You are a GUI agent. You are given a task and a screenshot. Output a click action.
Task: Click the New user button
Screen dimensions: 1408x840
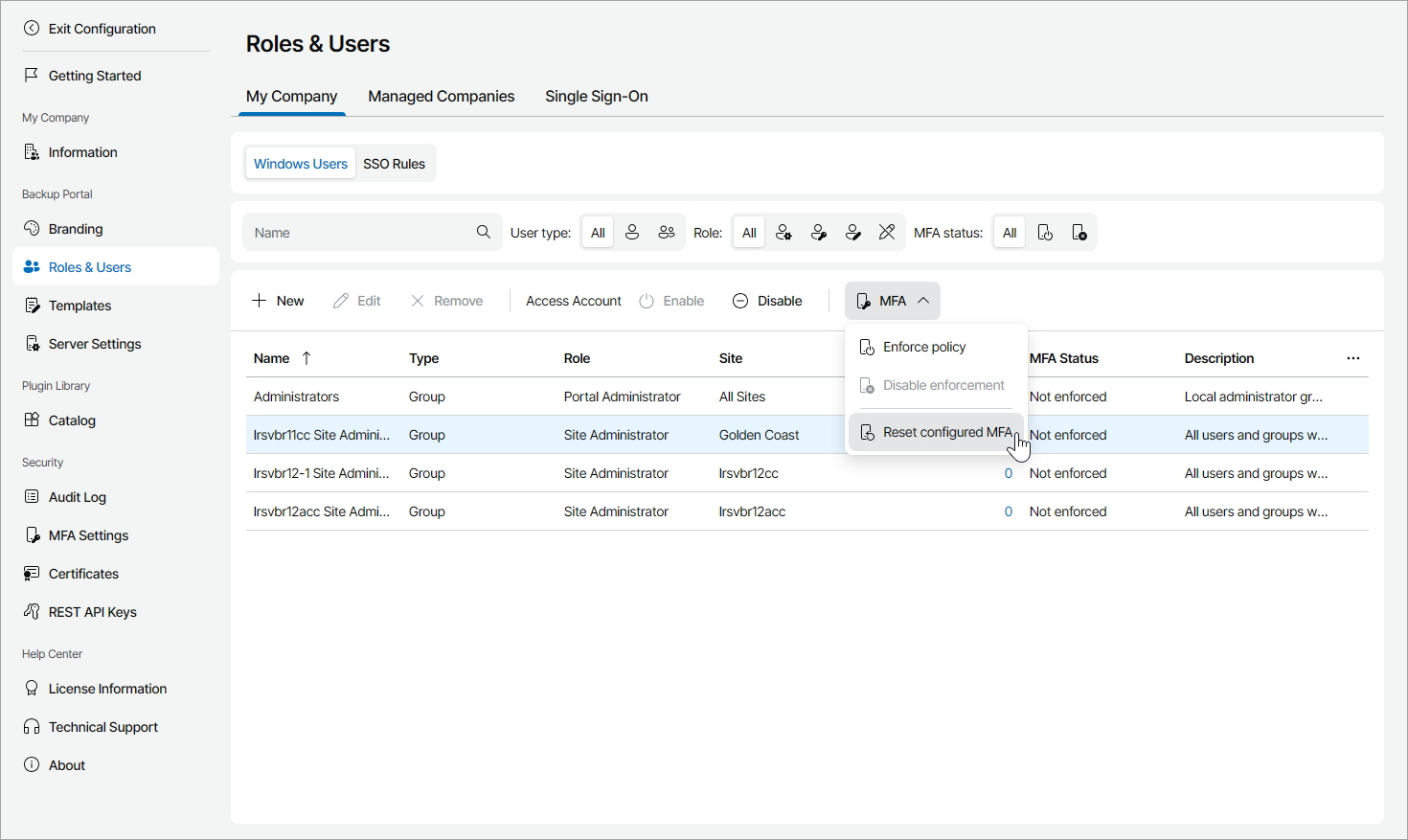pyautogui.click(x=278, y=301)
